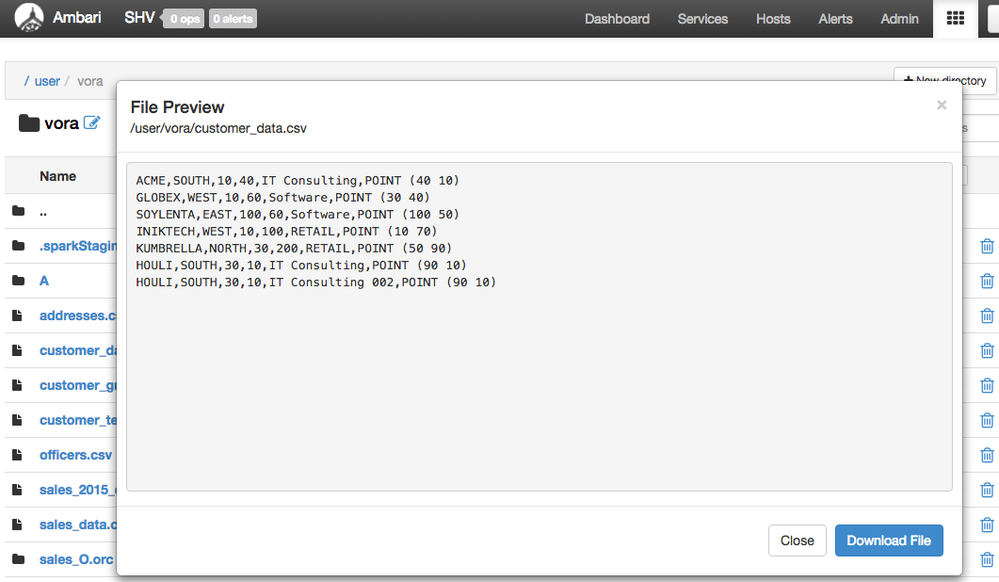The image size is (999, 582).
Task: Click the trash icon for sales_O.orc
Action: [x=987, y=559]
